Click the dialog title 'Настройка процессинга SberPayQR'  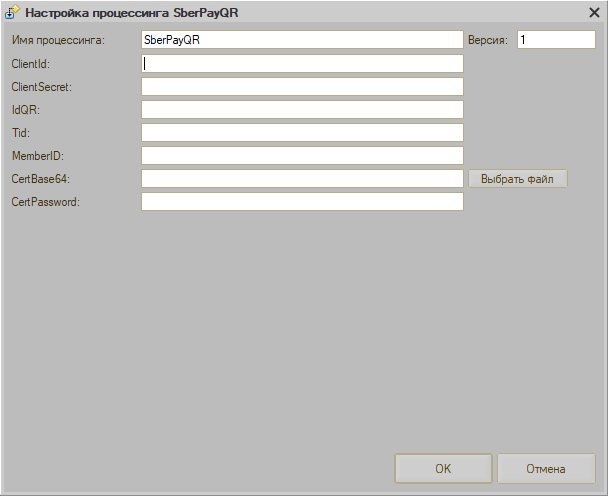pos(131,13)
